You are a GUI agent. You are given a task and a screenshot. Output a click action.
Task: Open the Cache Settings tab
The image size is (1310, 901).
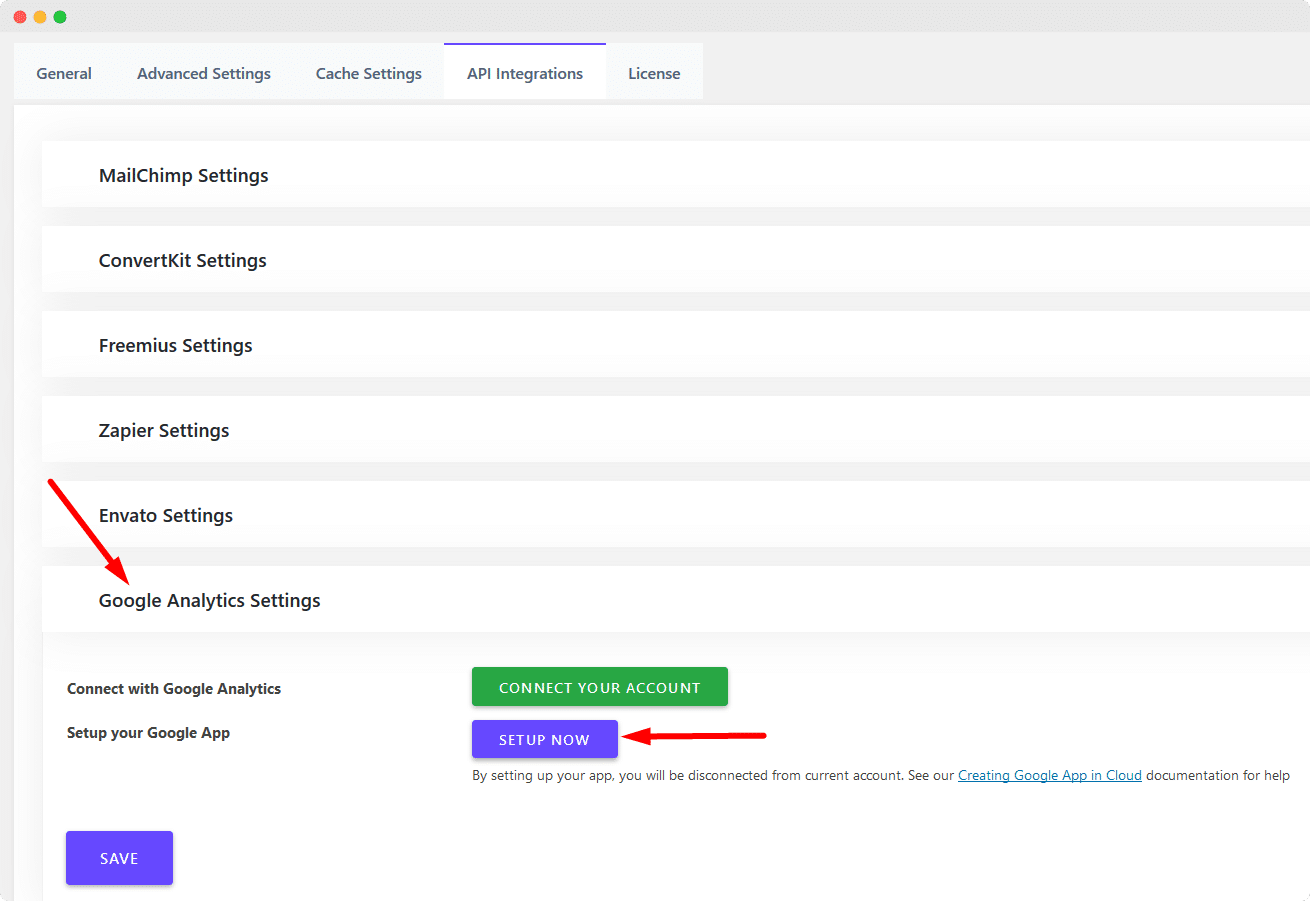tap(369, 73)
